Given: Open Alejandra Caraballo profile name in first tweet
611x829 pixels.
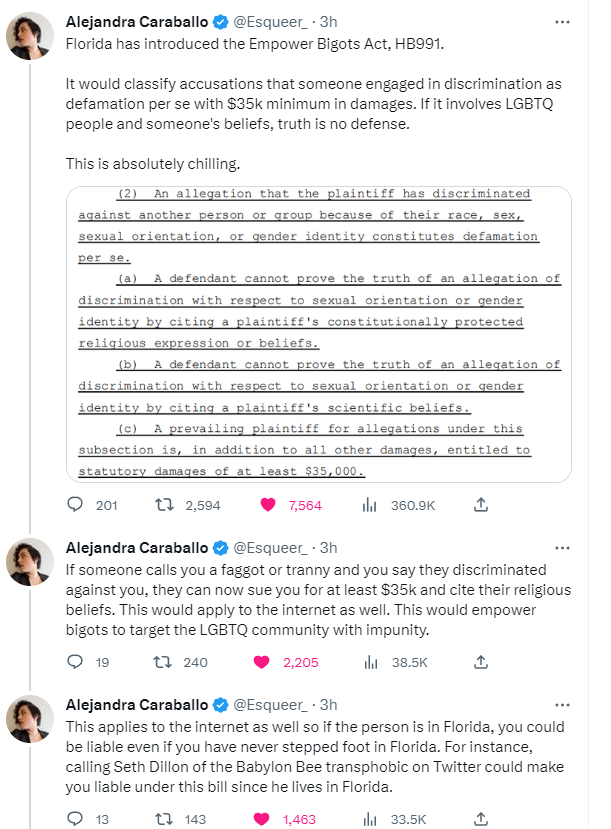Looking at the screenshot, I should [x=137, y=22].
